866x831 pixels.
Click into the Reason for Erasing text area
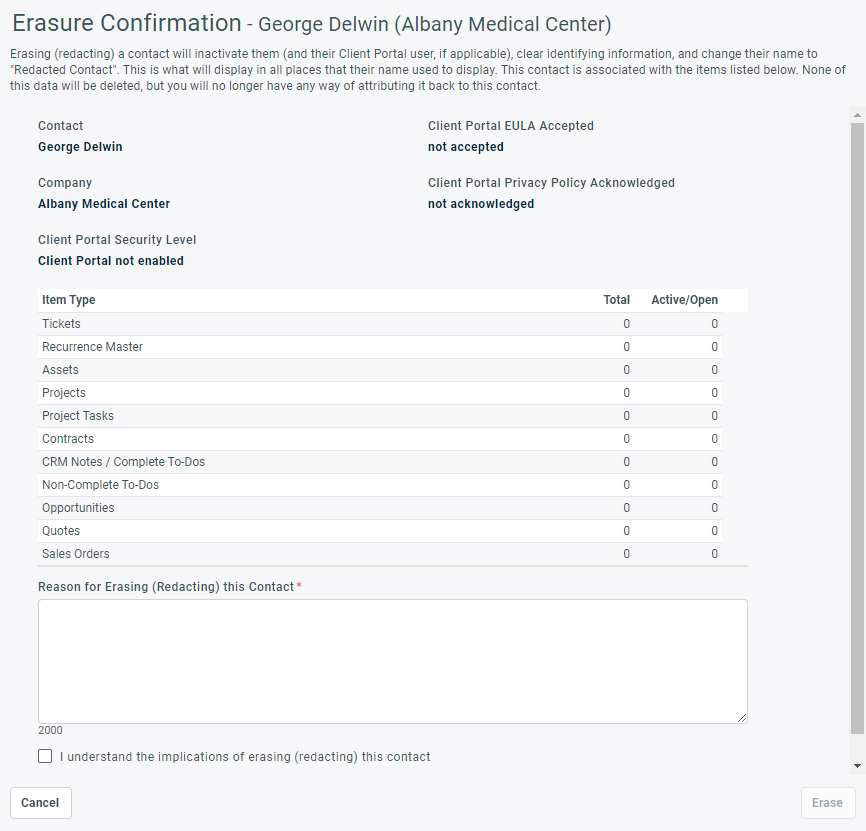[392, 661]
